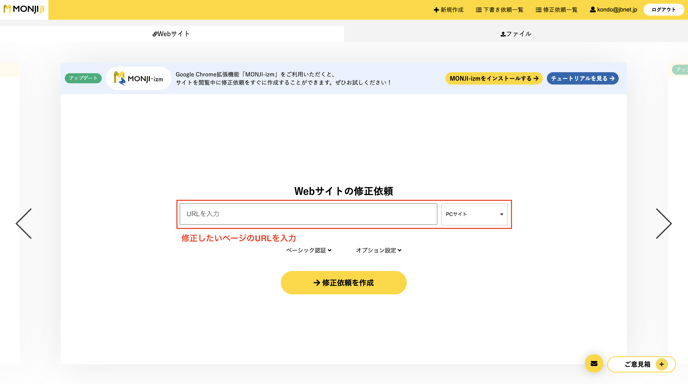688x384 pixels.
Task: Click the MONJI logo in the header
Action: click(x=24, y=9)
